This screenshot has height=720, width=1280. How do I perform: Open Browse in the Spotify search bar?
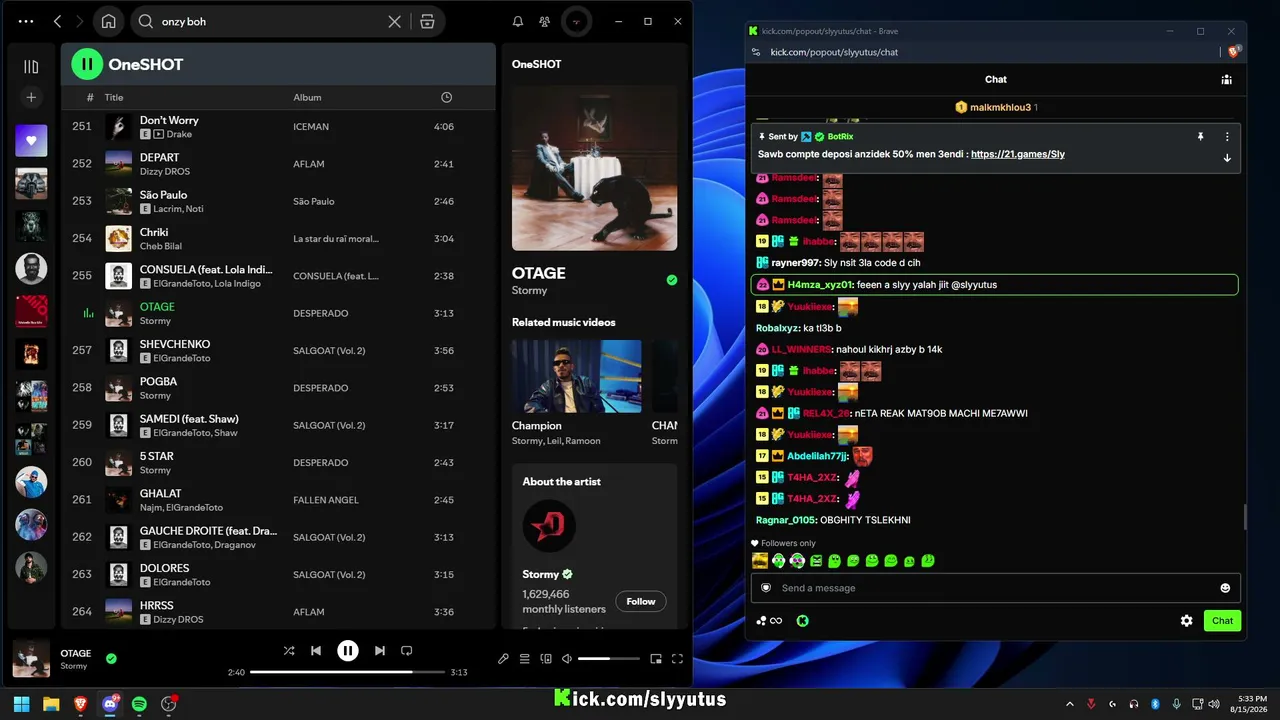pos(427,21)
